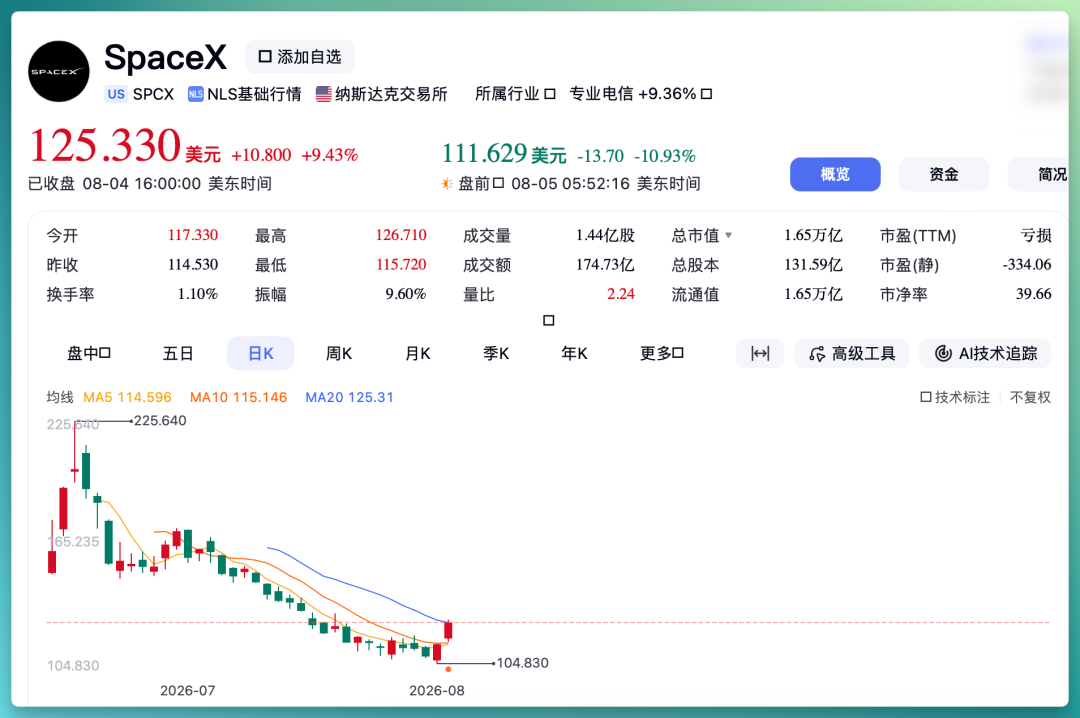1080x718 pixels.
Task: Select 年K chart view
Action: coord(574,353)
